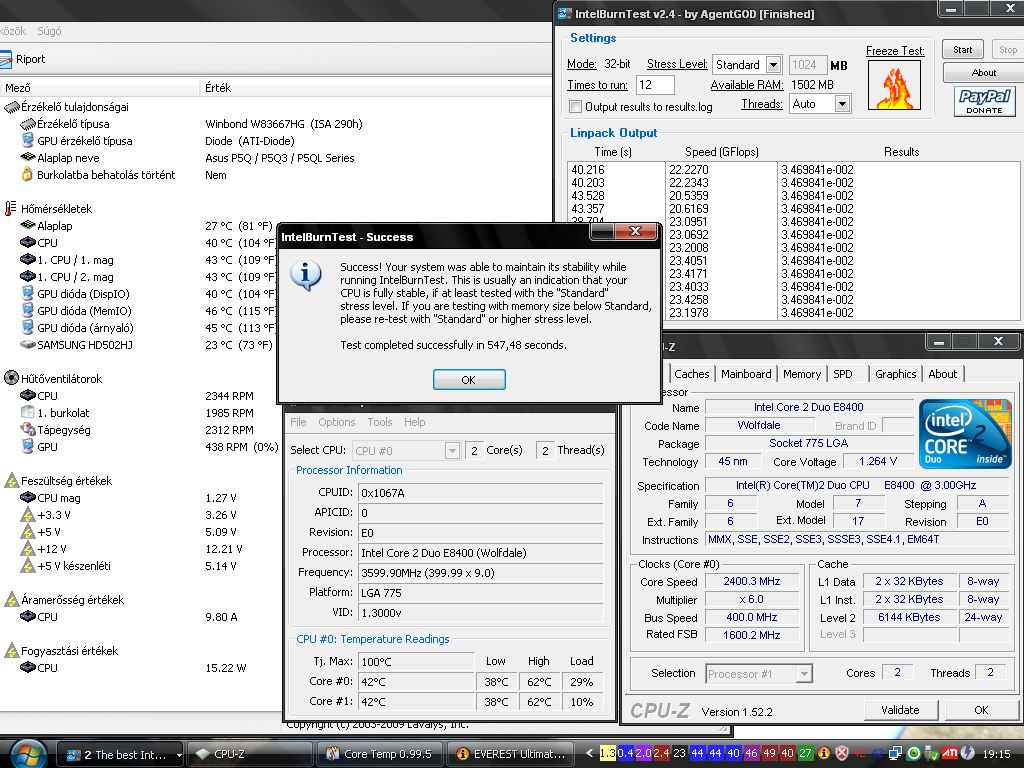The width and height of the screenshot is (1024, 768).
Task: Click the 1. burkolat fan icon
Action: click(x=27, y=412)
